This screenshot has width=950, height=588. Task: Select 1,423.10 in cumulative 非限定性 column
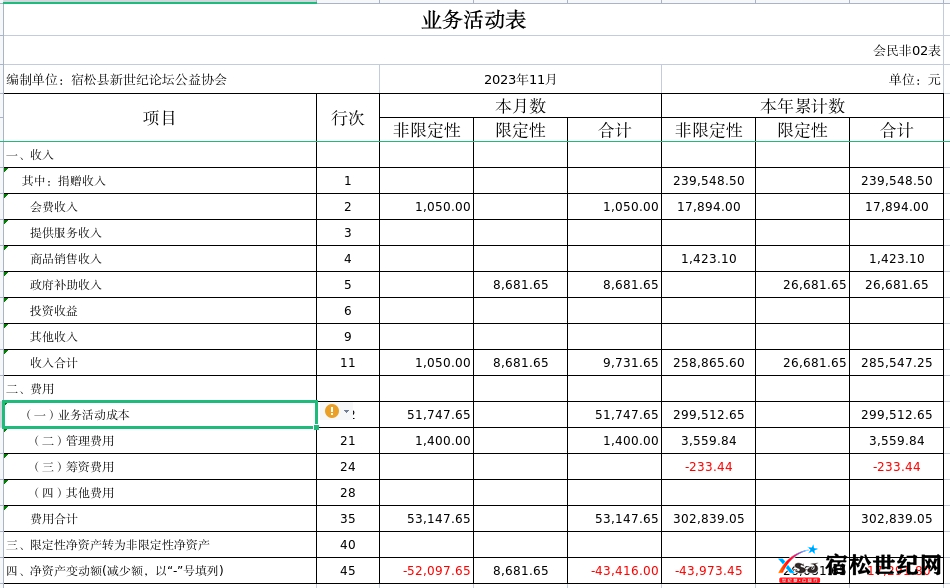click(x=708, y=259)
